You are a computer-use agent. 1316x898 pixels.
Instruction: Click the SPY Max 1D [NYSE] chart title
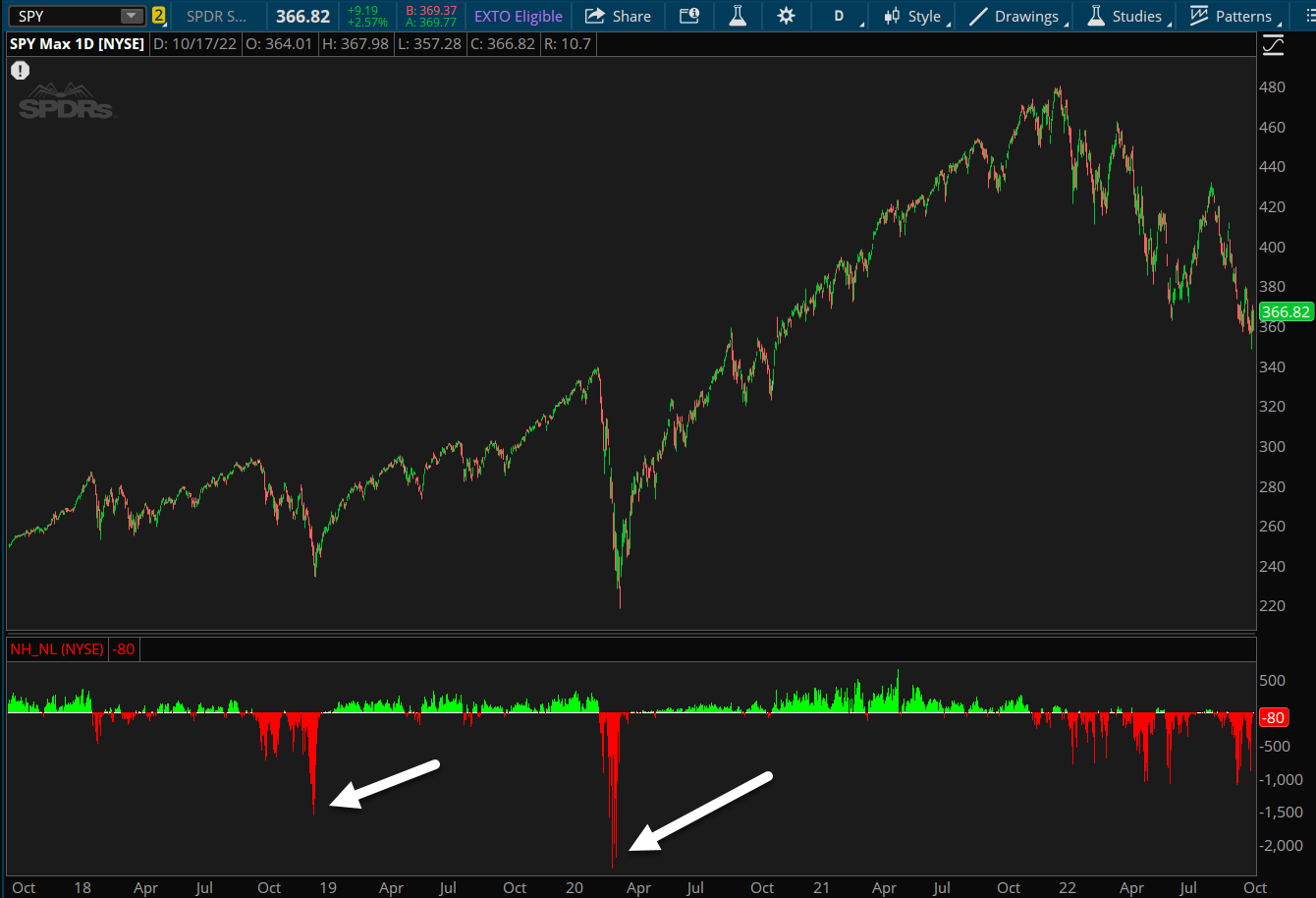click(x=78, y=44)
